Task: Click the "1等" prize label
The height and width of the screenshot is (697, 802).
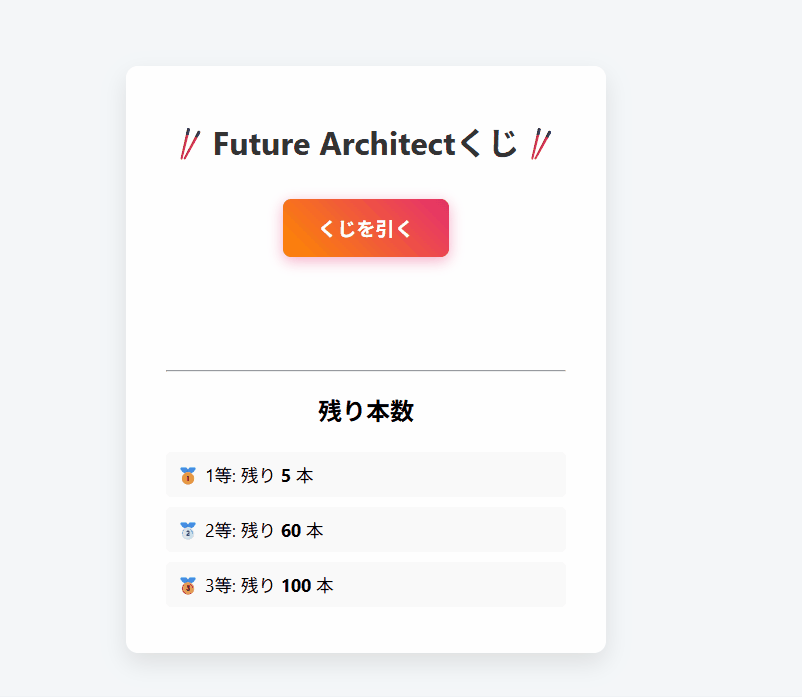Action: pos(219,476)
